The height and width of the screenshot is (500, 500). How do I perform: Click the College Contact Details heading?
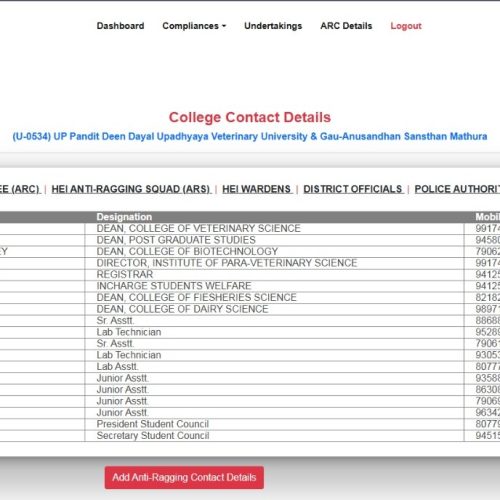tap(250, 117)
